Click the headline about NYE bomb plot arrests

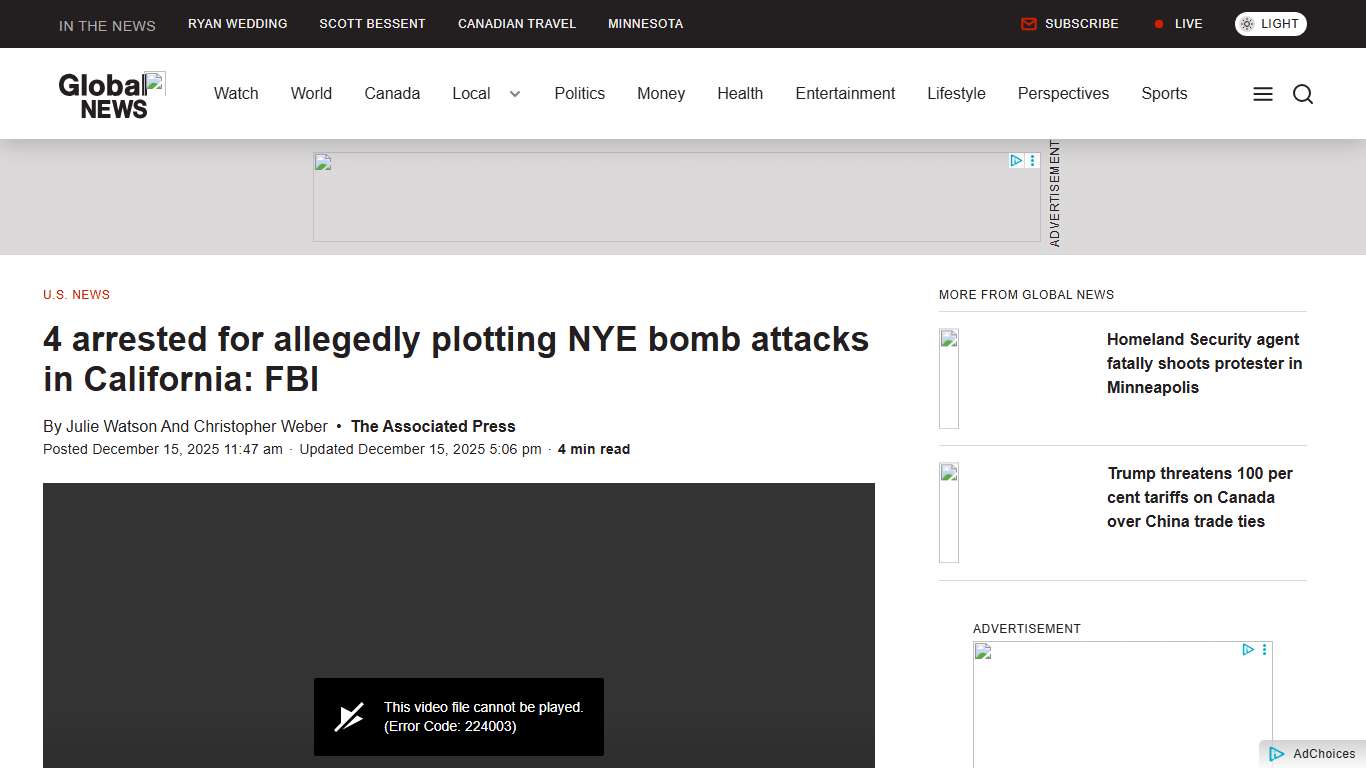(455, 359)
